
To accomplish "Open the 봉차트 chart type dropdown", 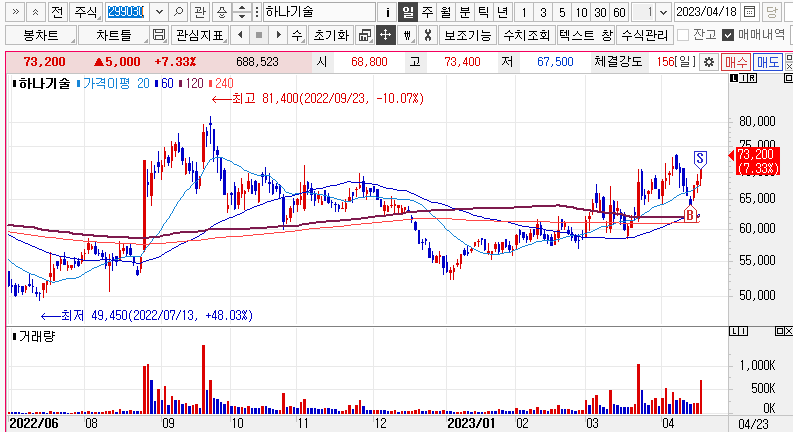I will point(41,35).
